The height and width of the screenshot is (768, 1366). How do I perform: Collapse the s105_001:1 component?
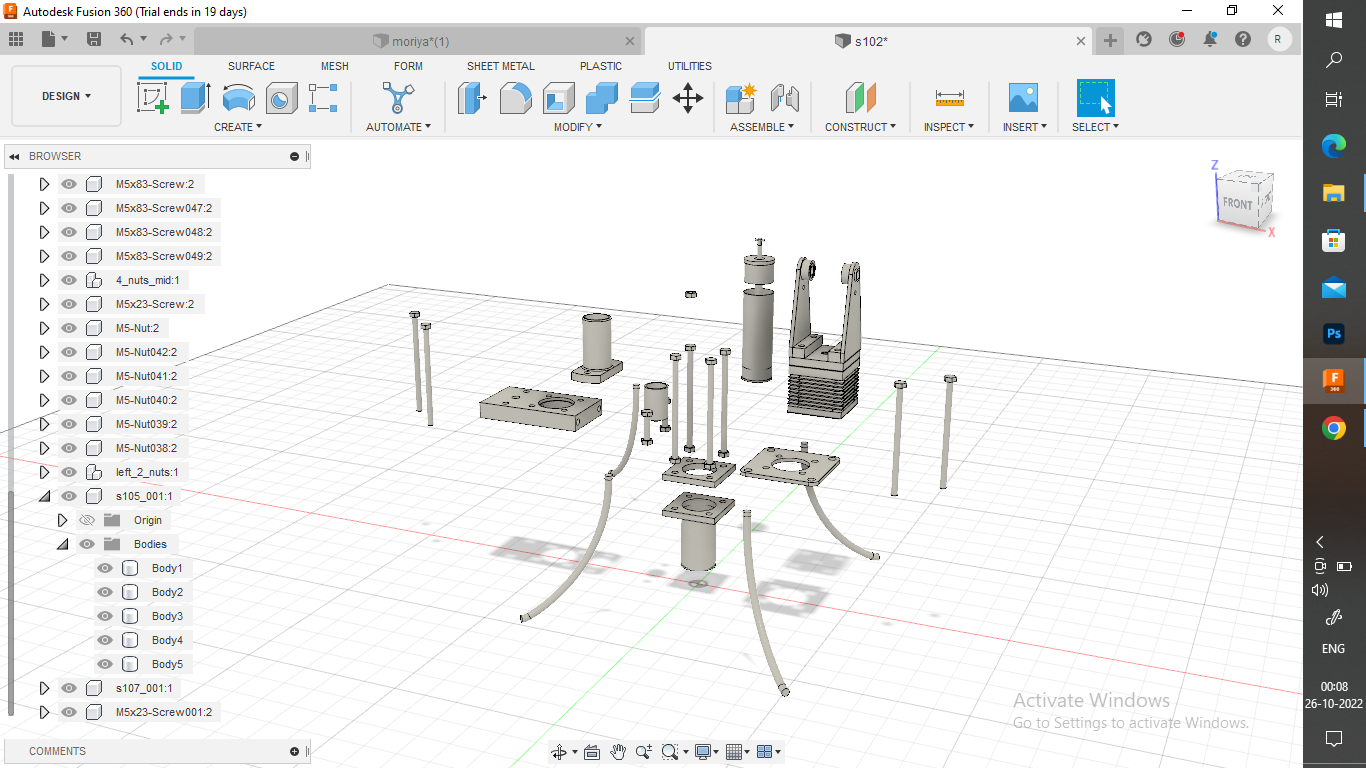(44, 496)
